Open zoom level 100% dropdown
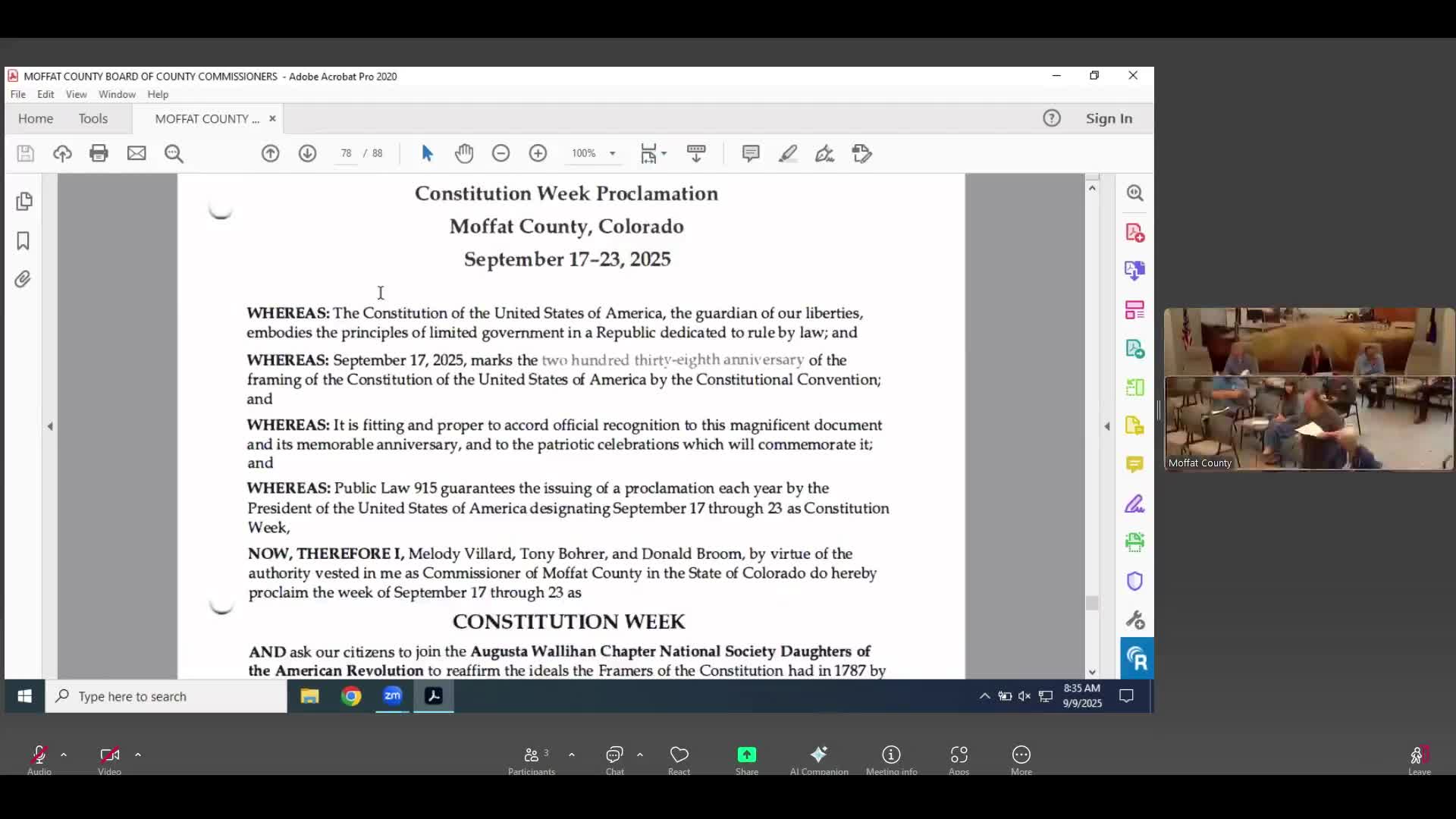The height and width of the screenshot is (819, 1456). [x=612, y=153]
